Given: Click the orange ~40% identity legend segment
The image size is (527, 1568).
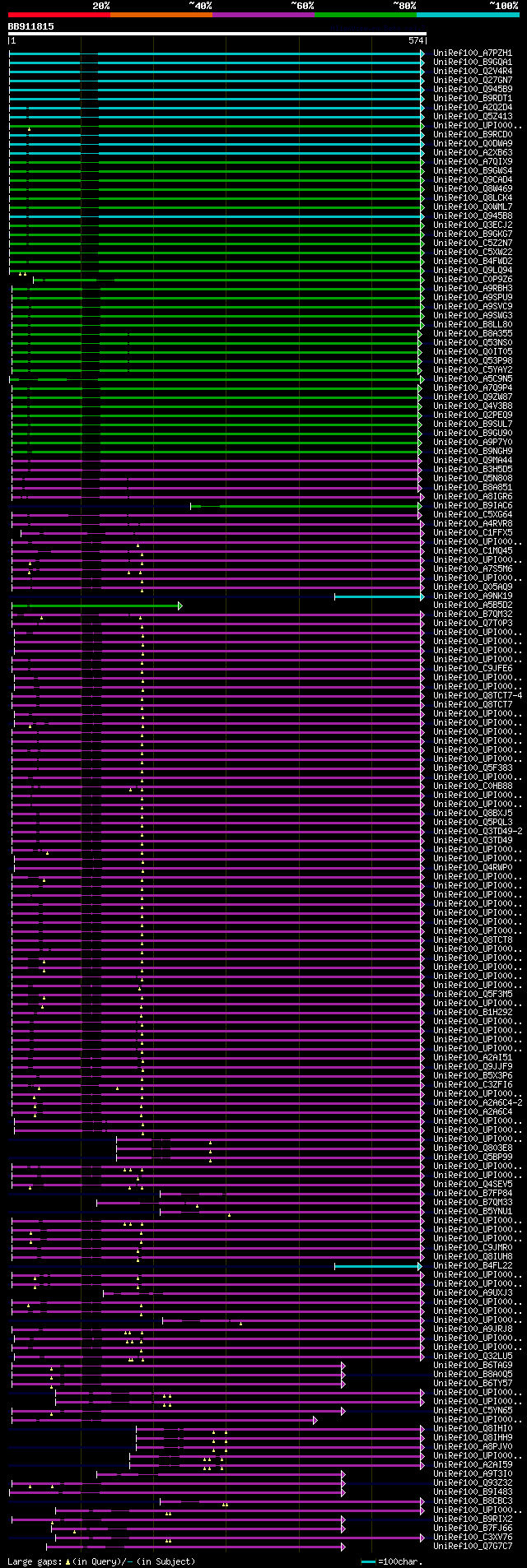Looking at the screenshot, I should [161, 15].
